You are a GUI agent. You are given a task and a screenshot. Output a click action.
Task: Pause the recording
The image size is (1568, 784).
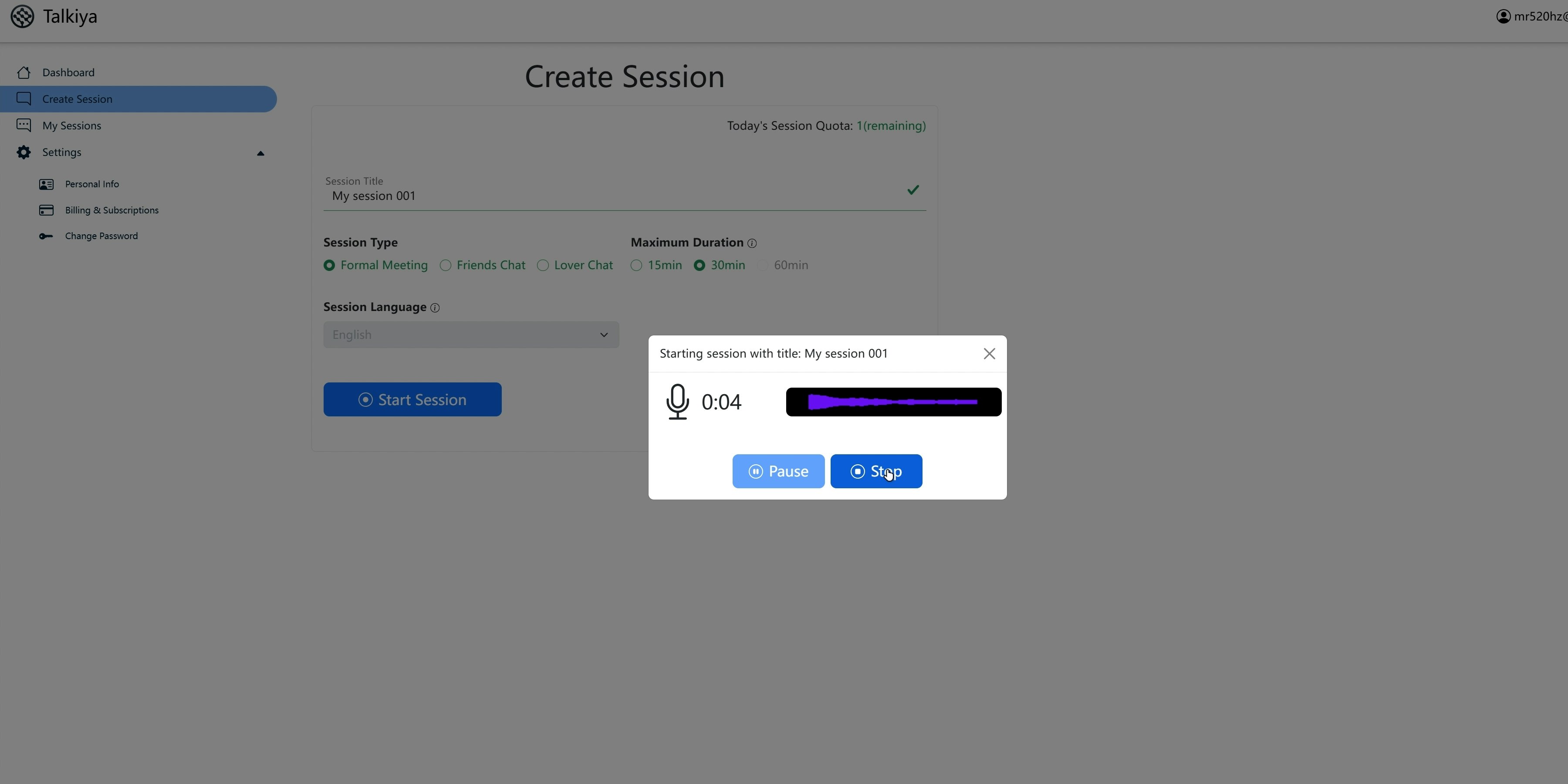click(x=778, y=471)
